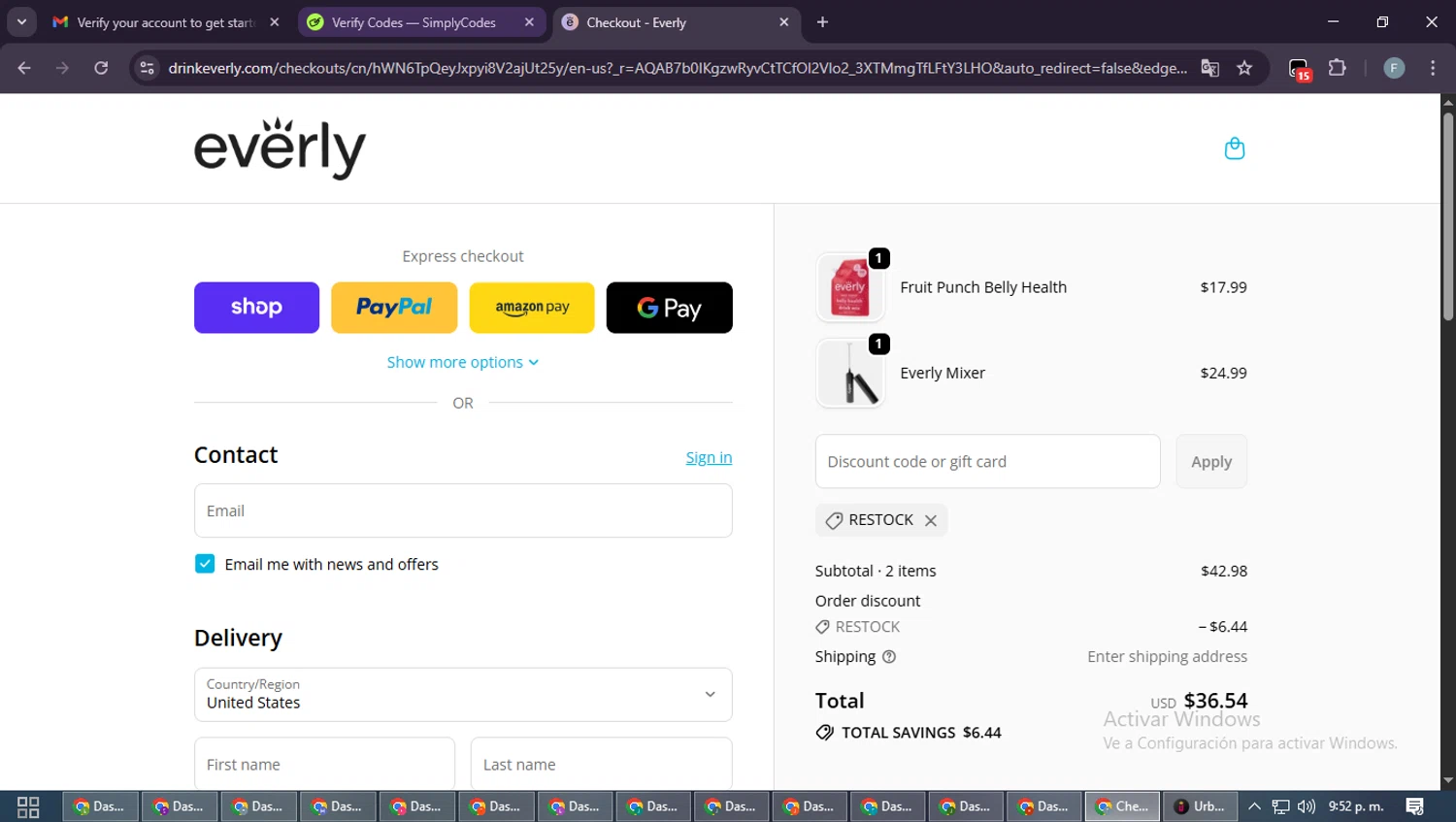Image resolution: width=1456 pixels, height=822 pixels.
Task: Click the Sign in link
Action: (709, 457)
